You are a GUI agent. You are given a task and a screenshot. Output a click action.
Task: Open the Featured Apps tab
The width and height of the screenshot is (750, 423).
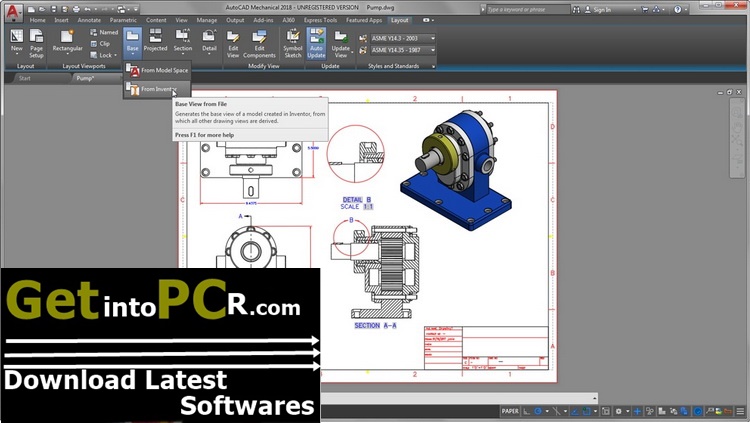coord(364,20)
